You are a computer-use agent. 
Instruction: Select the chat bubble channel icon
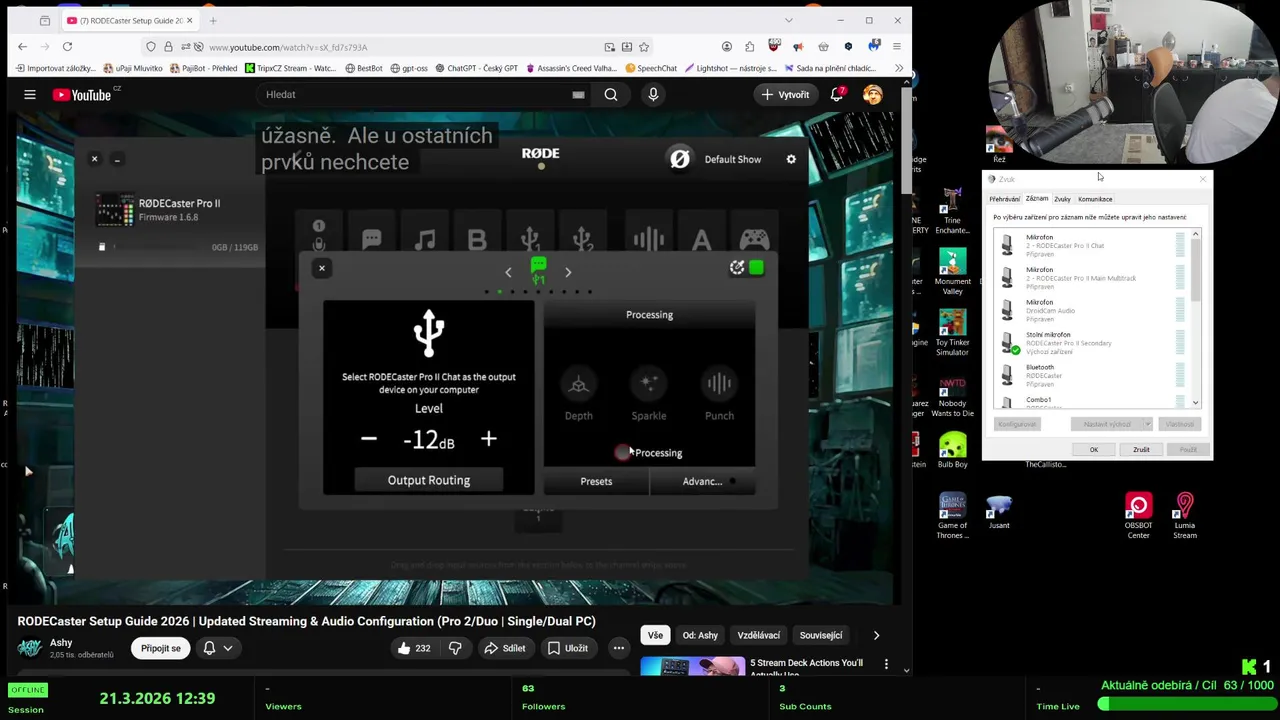point(372,239)
